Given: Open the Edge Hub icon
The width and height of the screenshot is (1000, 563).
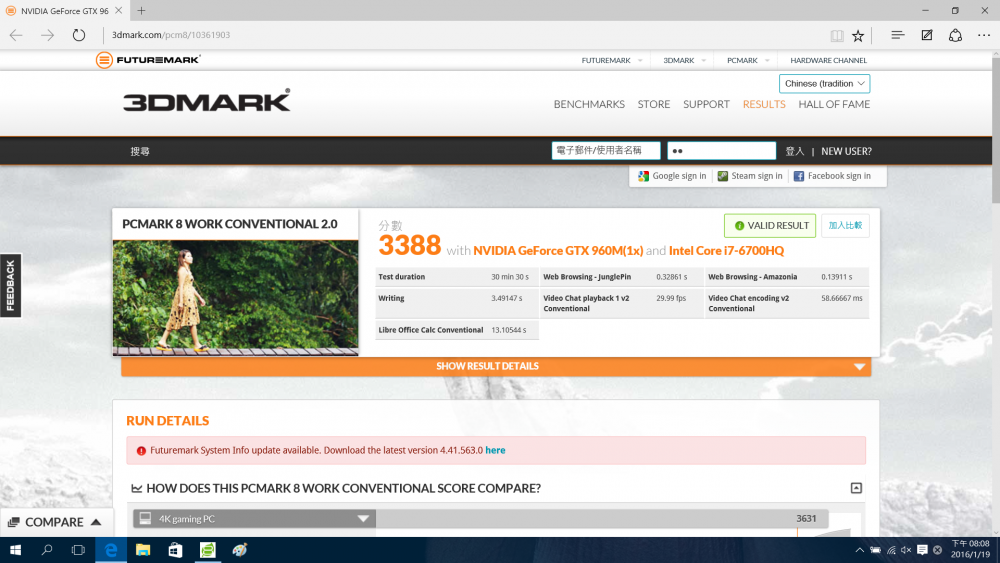Looking at the screenshot, I should click(x=897, y=35).
